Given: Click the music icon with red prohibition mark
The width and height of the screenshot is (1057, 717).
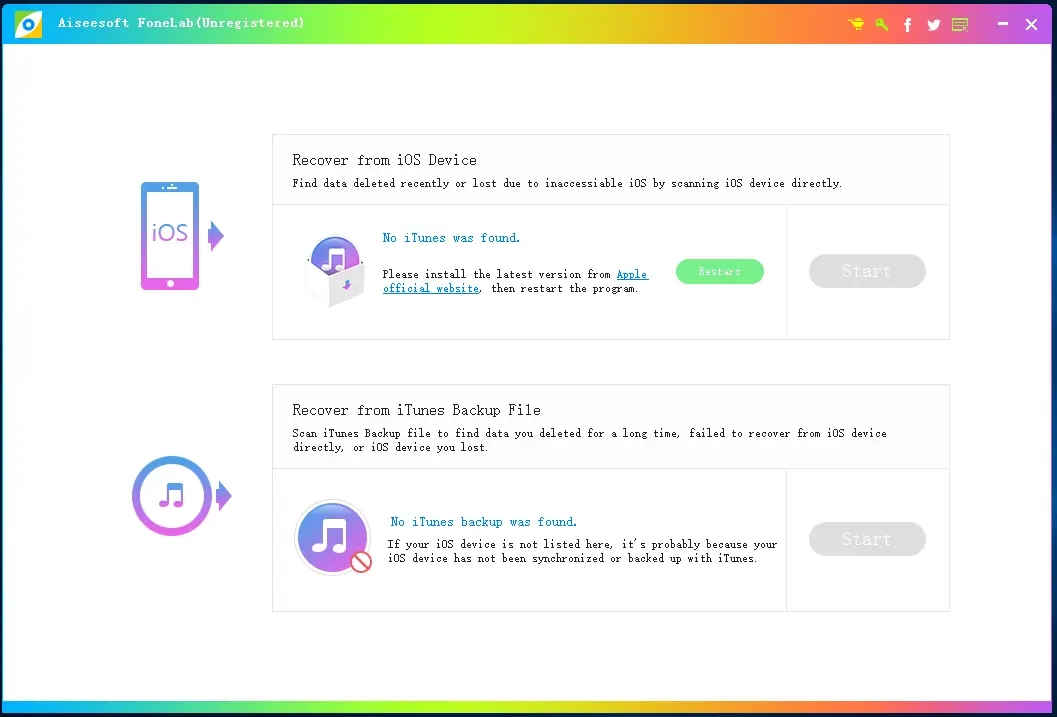Looking at the screenshot, I should [x=333, y=537].
